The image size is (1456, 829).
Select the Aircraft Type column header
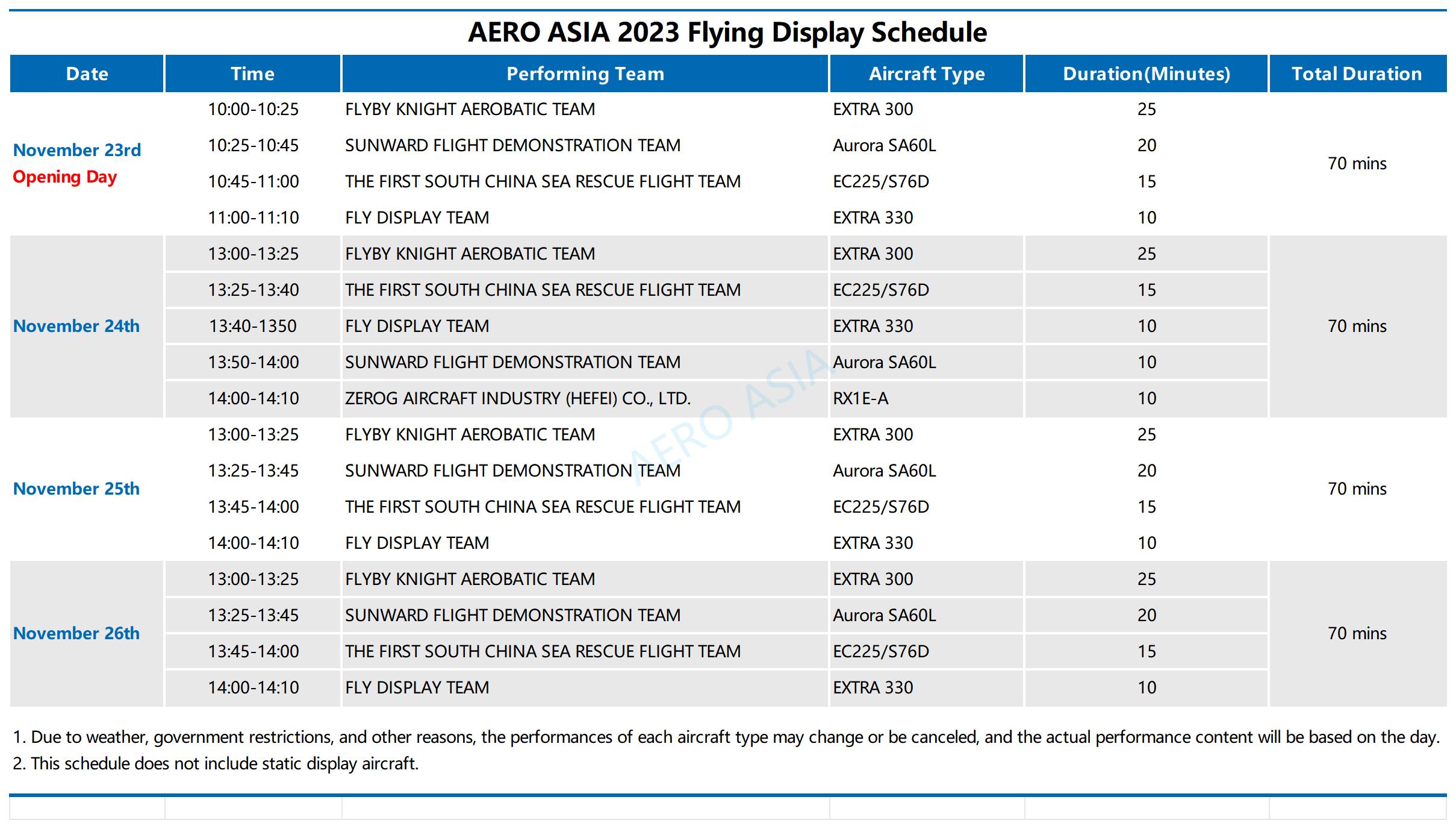[927, 74]
